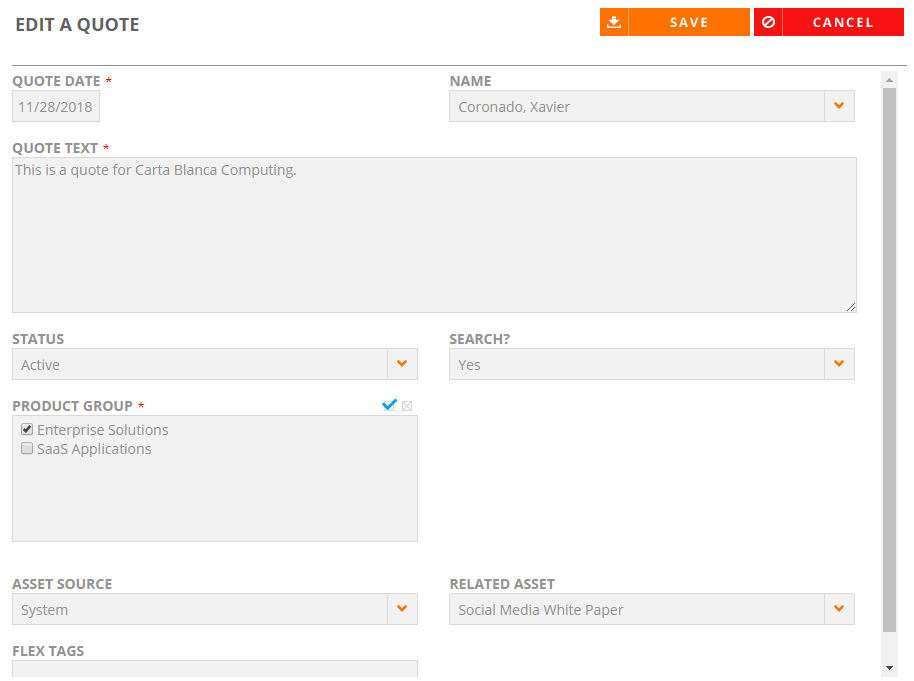Click the scrollbar up arrow
This screenshot has height=681, width=914.
(x=889, y=80)
